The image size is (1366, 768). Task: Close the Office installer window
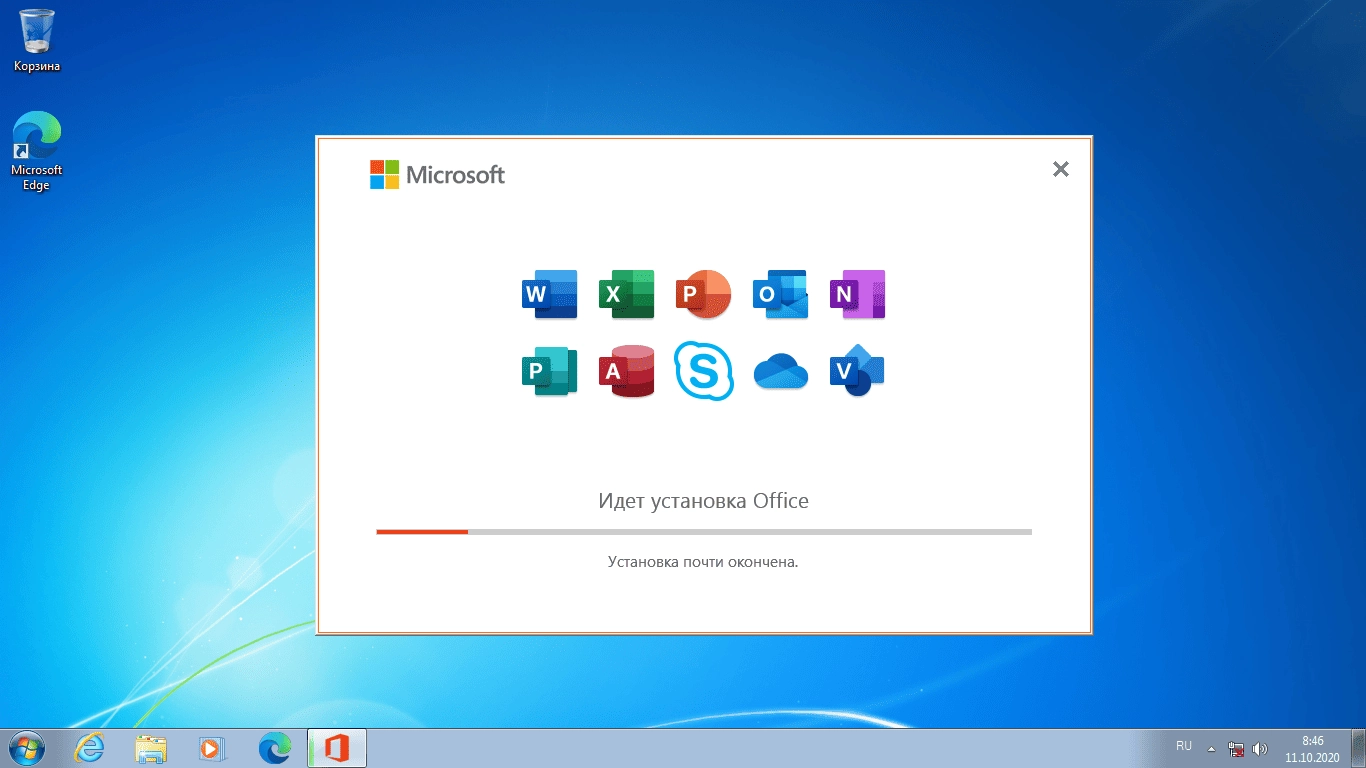click(1061, 170)
